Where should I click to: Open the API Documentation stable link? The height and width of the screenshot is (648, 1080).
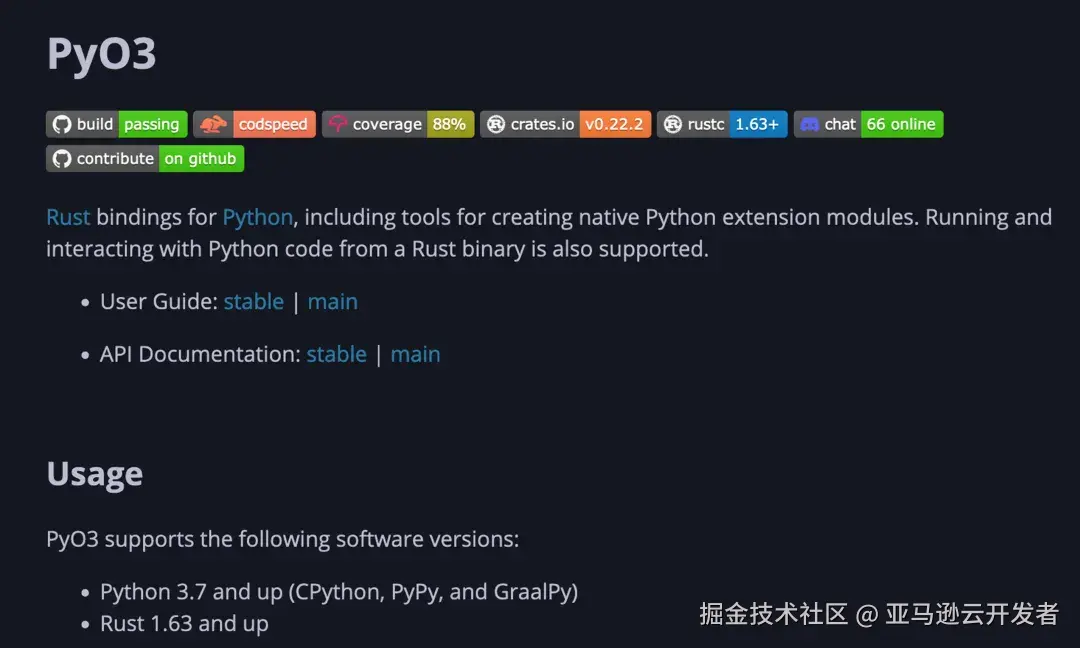pyautogui.click(x=337, y=354)
